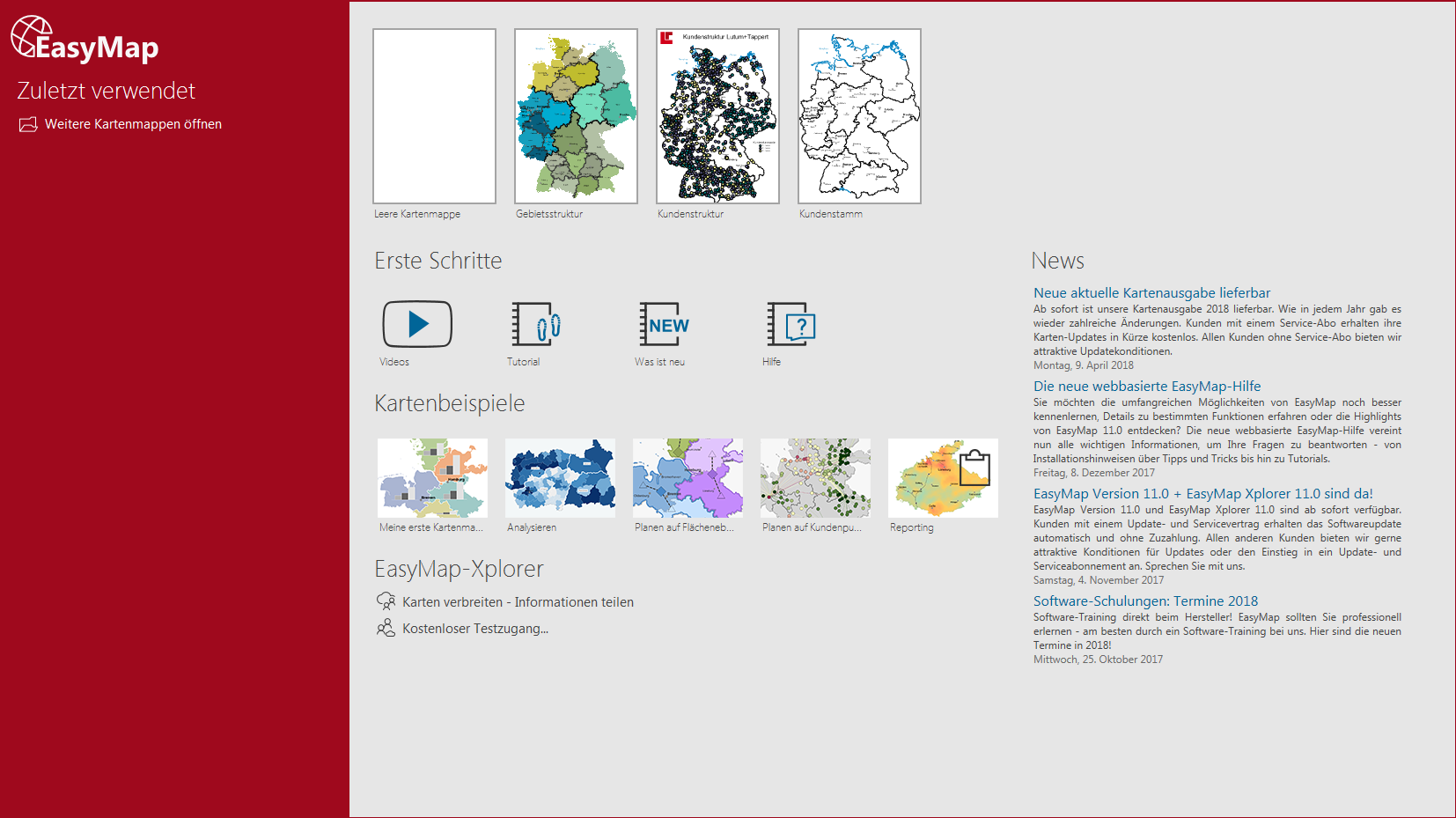Open the Kundenstamm map thumbnail
The width and height of the screenshot is (1456, 818).
859,116
